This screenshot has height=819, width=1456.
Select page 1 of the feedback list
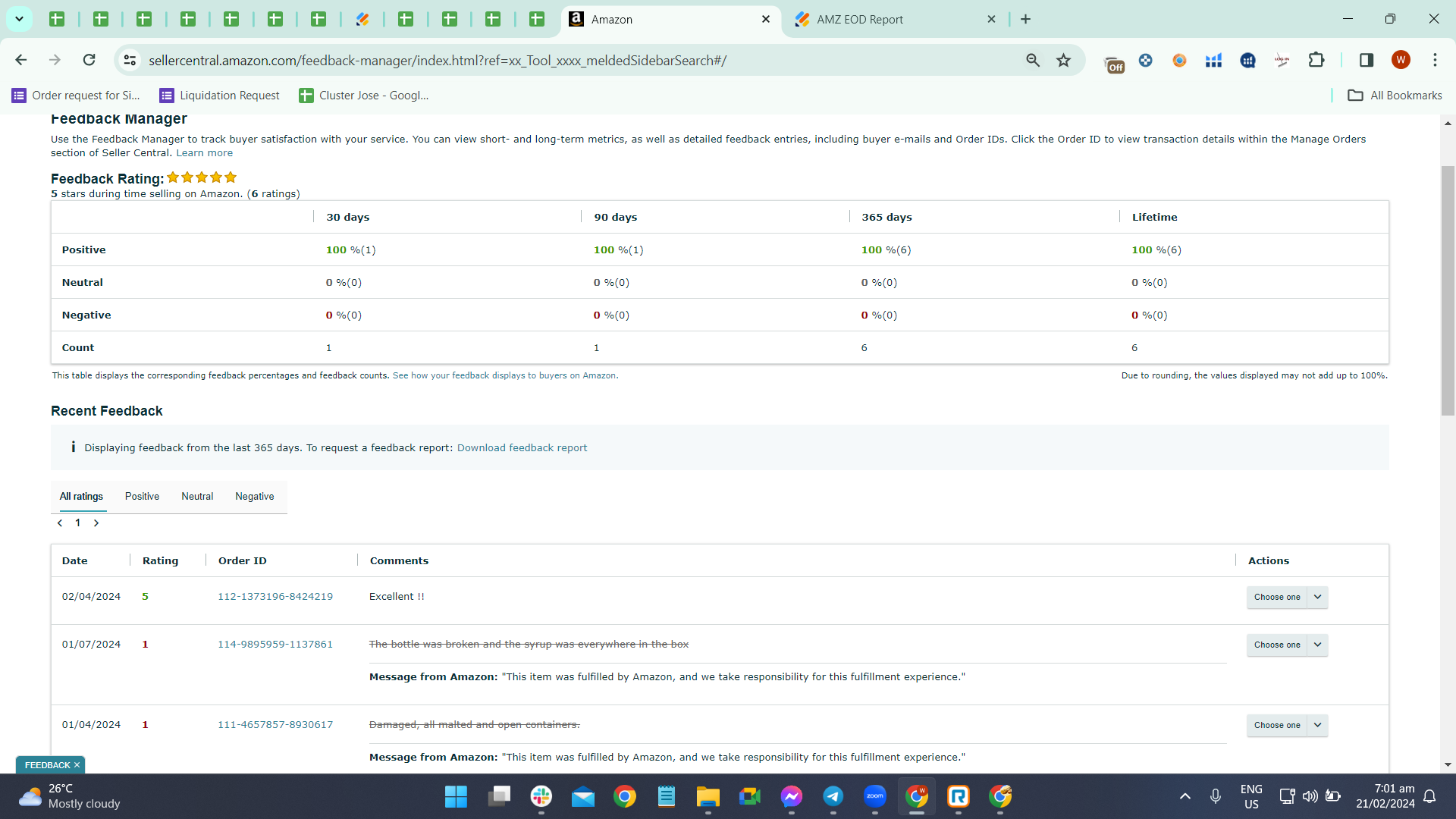click(77, 523)
